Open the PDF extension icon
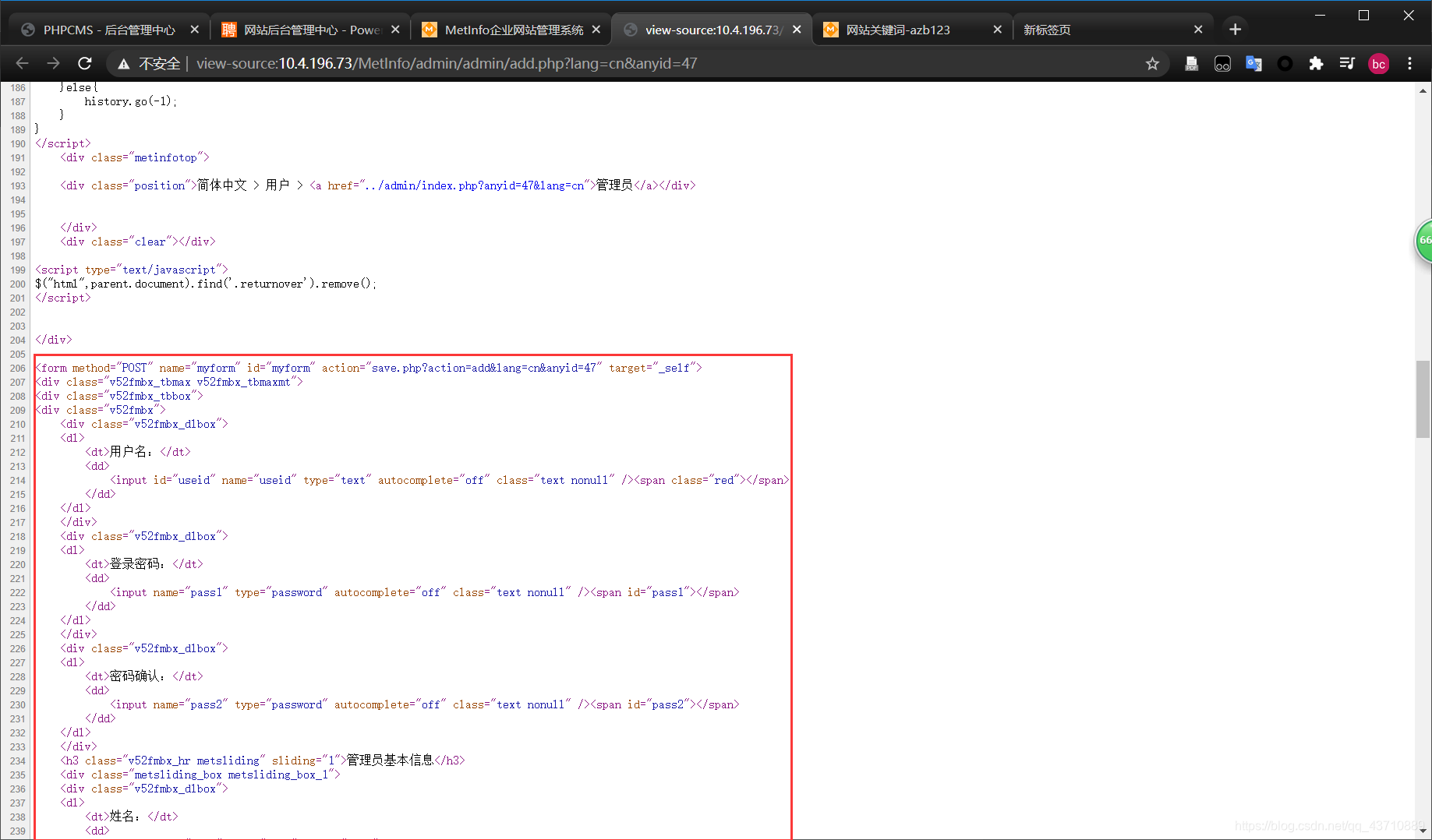Viewport: 1432px width, 840px height. click(x=1191, y=64)
